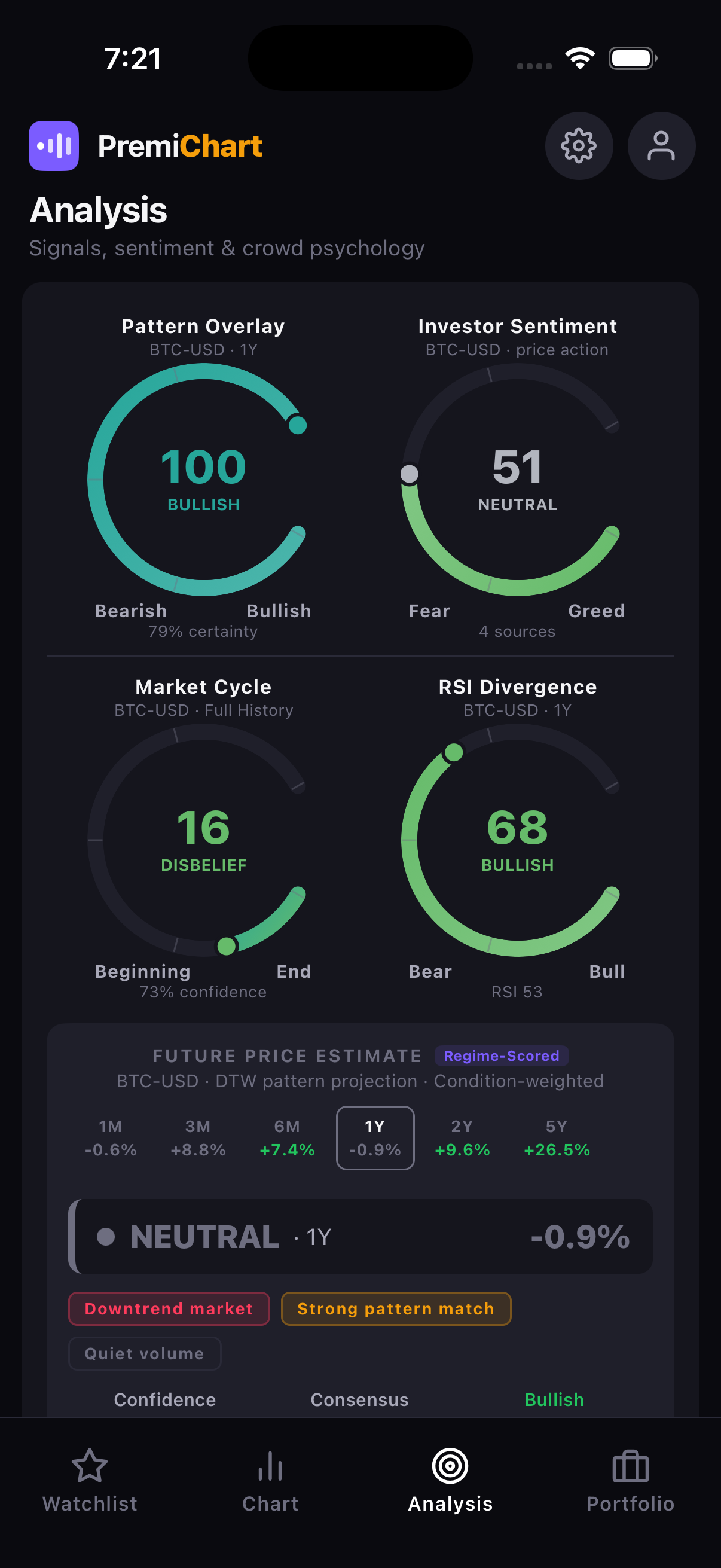
Task: Tap the Wi-Fi status icon
Action: click(580, 59)
